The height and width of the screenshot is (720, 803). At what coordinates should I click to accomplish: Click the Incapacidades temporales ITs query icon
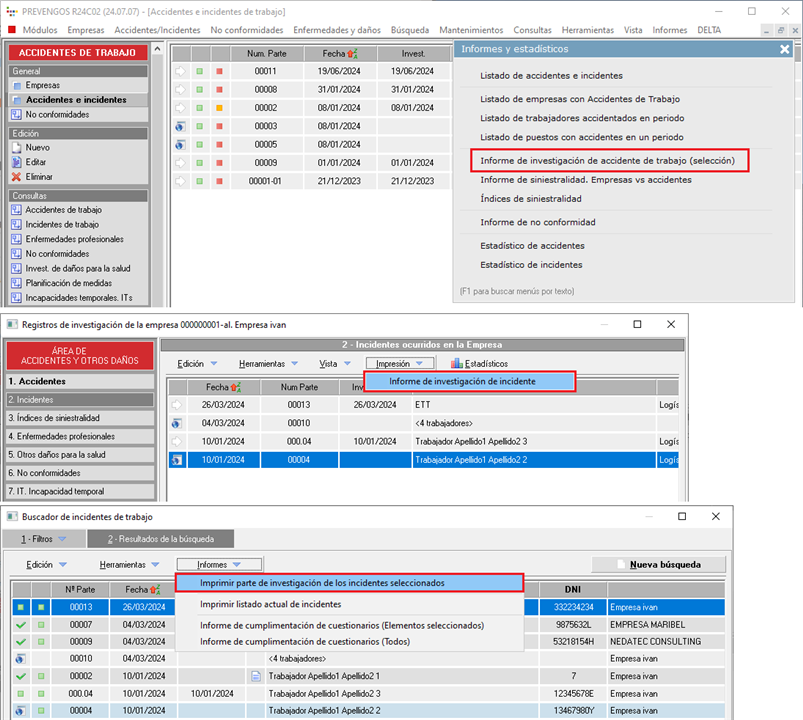(16, 298)
